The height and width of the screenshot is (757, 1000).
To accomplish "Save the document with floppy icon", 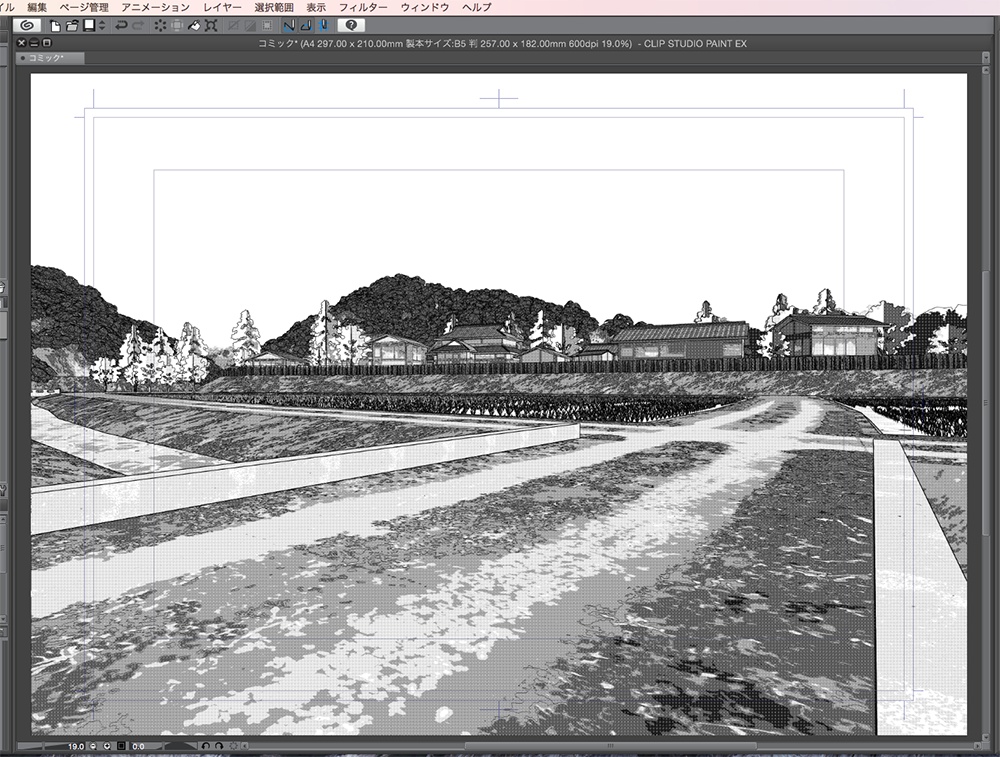I will 89,26.
